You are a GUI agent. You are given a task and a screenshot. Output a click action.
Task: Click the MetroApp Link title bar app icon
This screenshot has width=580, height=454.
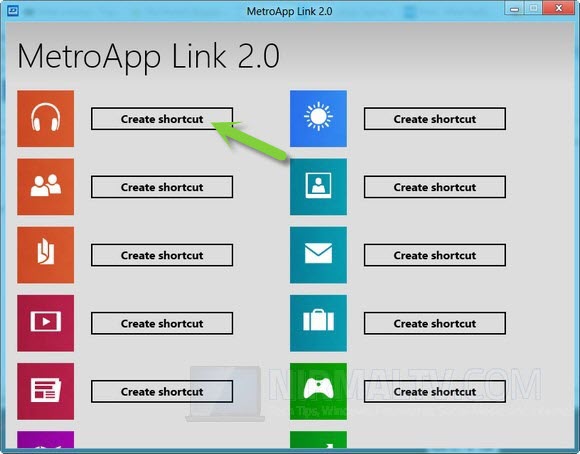point(13,10)
